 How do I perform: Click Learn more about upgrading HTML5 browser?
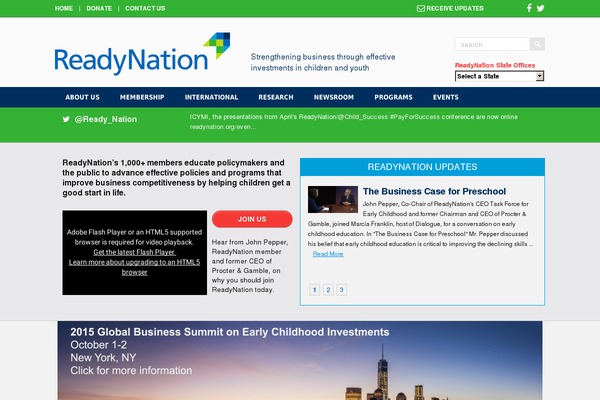pos(134,267)
